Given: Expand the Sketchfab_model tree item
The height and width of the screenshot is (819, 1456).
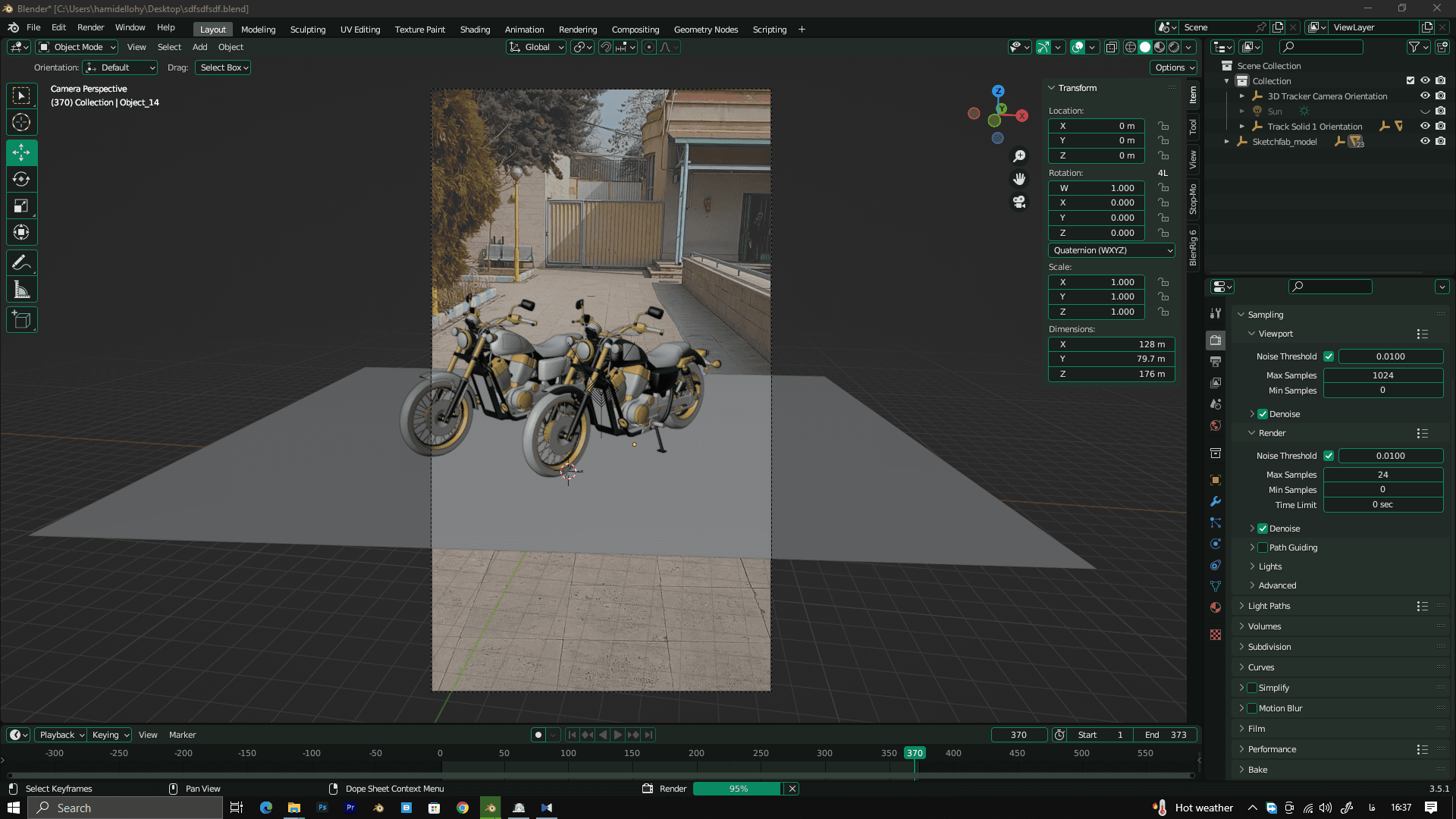Looking at the screenshot, I should [1227, 142].
